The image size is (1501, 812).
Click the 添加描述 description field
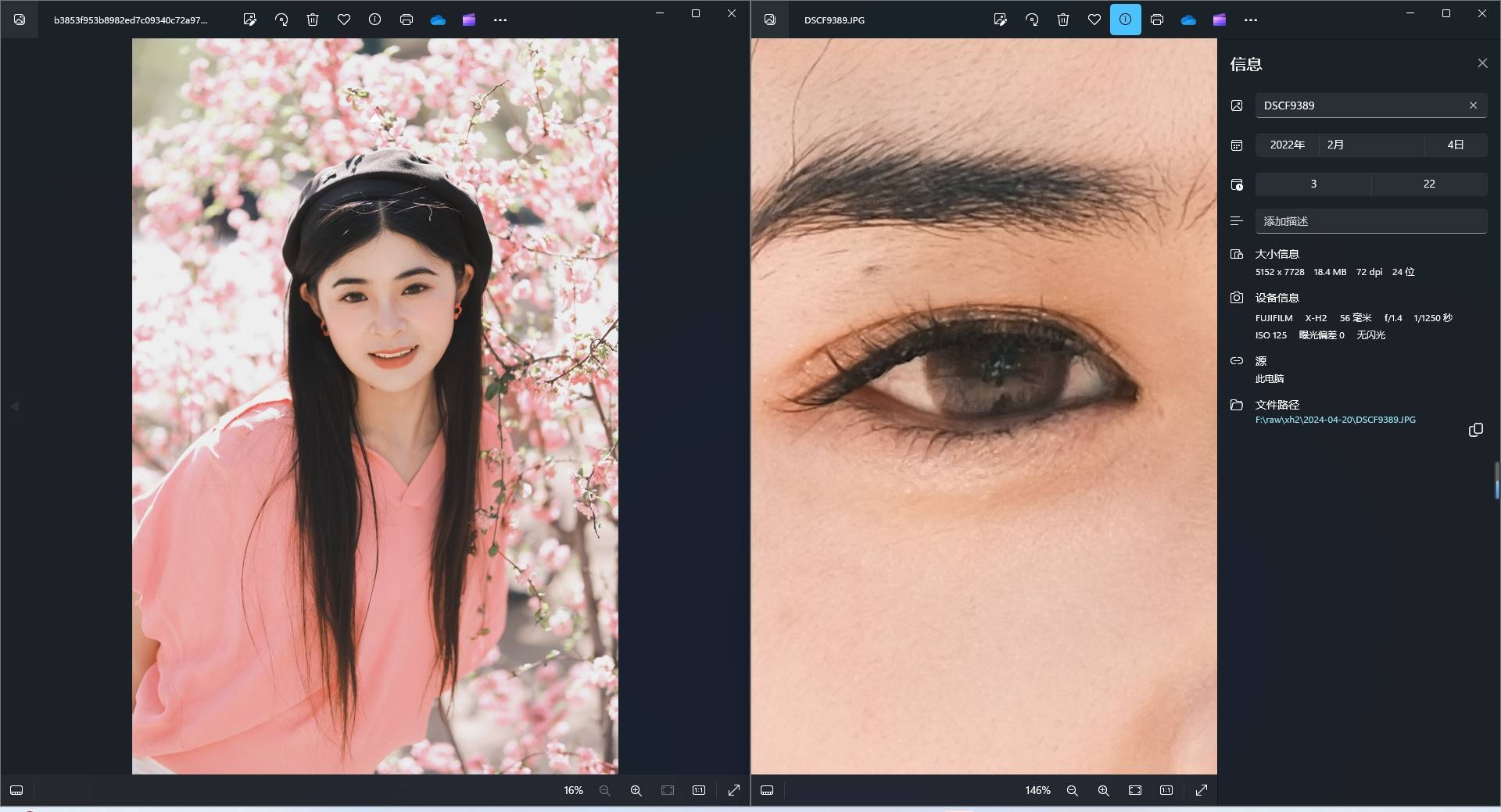pyautogui.click(x=1370, y=221)
